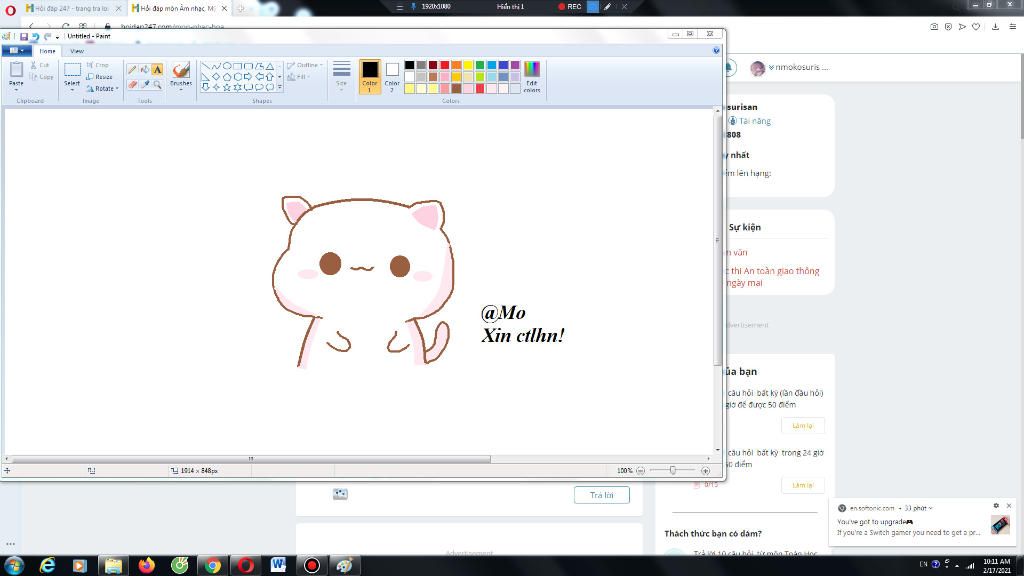1024x576 pixels.
Task: Choose the Oval shape in Shapes gallery
Action: pyautogui.click(x=227, y=67)
